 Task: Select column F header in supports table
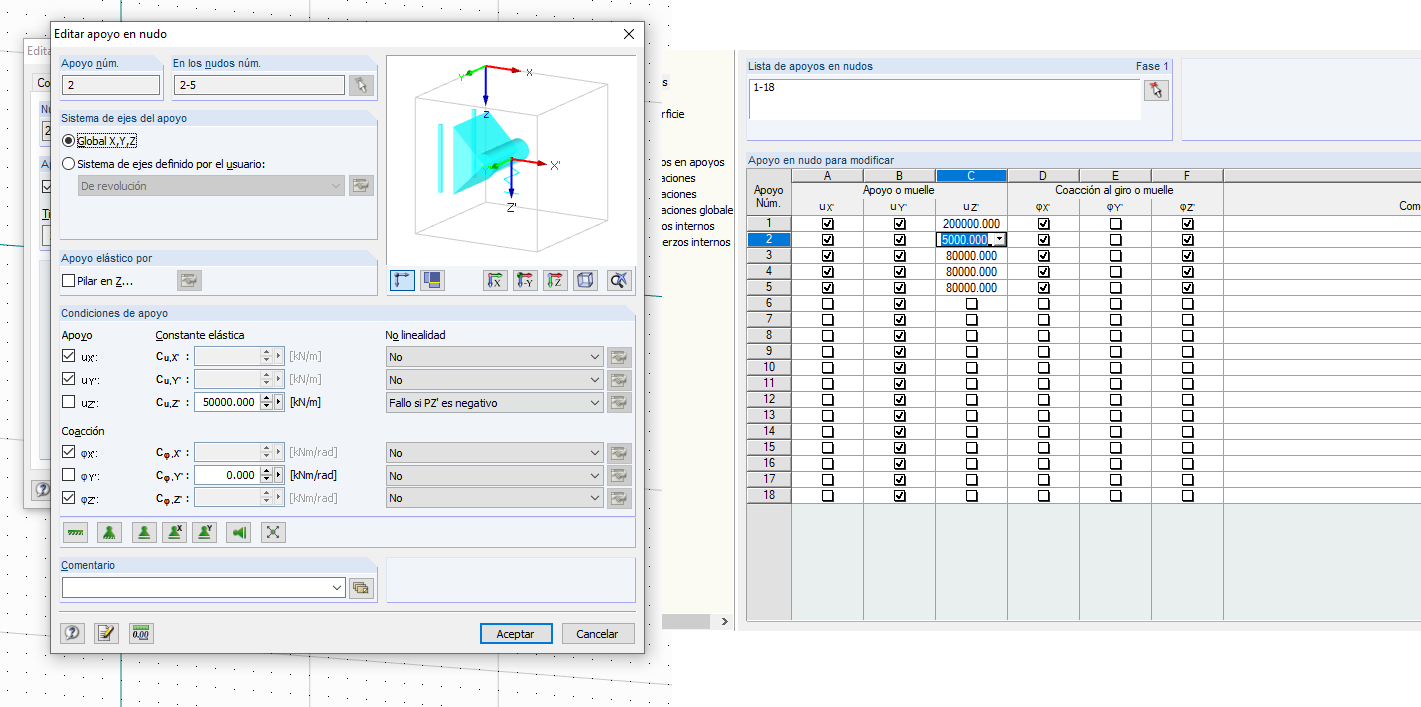point(1187,176)
